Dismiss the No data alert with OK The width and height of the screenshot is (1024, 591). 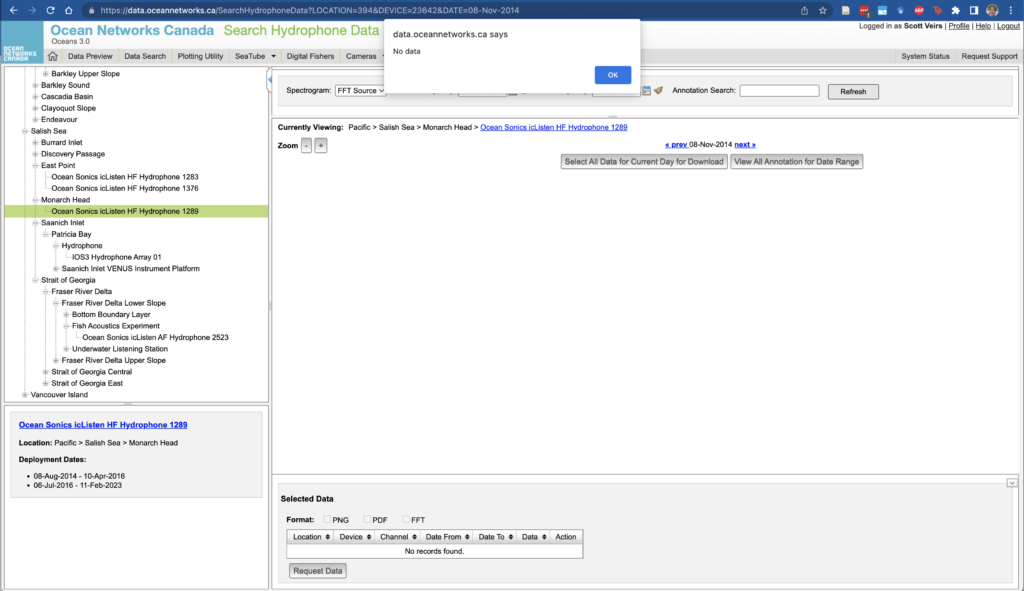pyautogui.click(x=613, y=75)
